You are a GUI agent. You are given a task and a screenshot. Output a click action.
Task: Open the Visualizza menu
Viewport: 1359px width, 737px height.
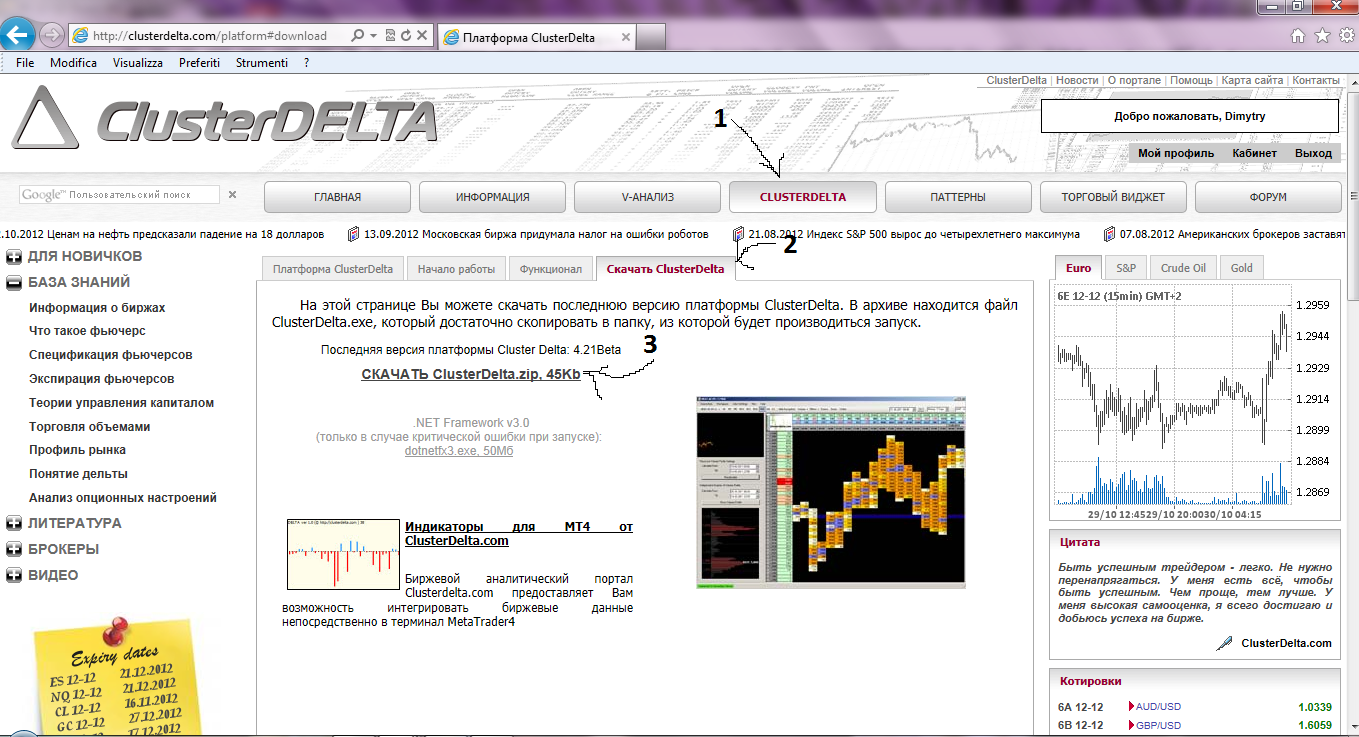[138, 62]
